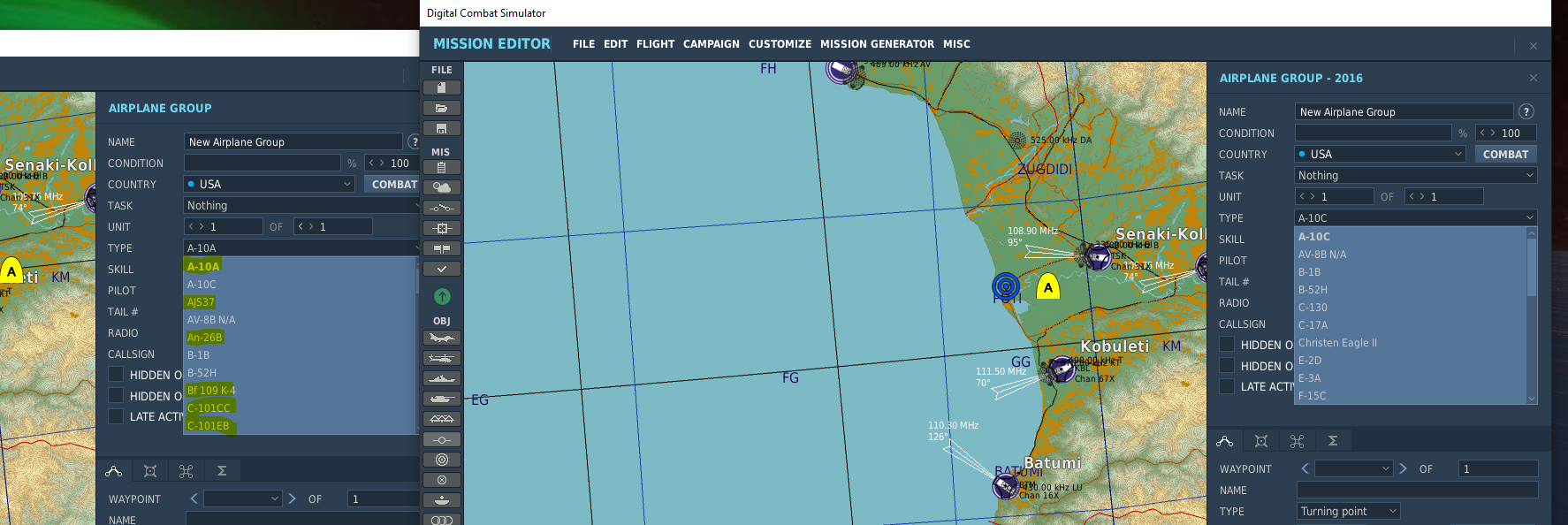Go to next waypoint arrow in 2016 panel
This screenshot has width=1568, height=525.
tap(1403, 468)
